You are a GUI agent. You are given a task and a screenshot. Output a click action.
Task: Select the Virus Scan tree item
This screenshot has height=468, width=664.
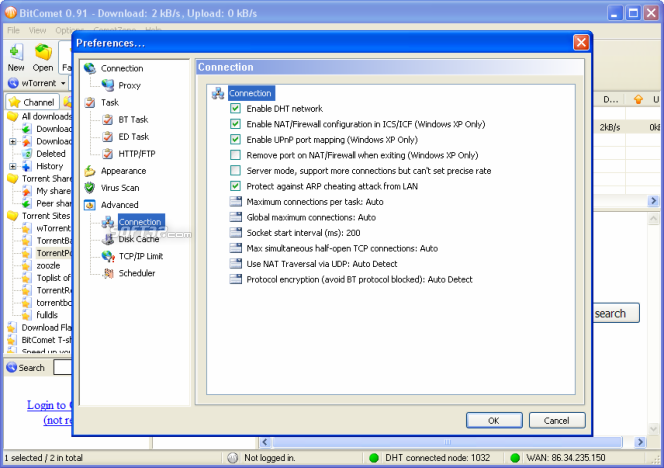point(120,188)
